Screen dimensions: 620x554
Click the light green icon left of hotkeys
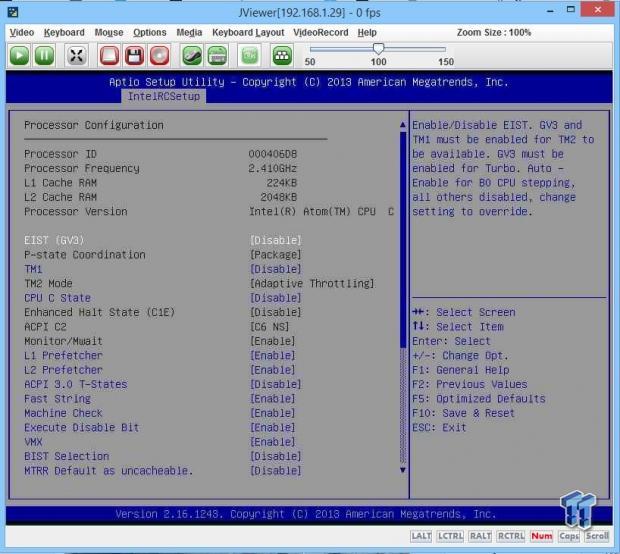pos(250,55)
